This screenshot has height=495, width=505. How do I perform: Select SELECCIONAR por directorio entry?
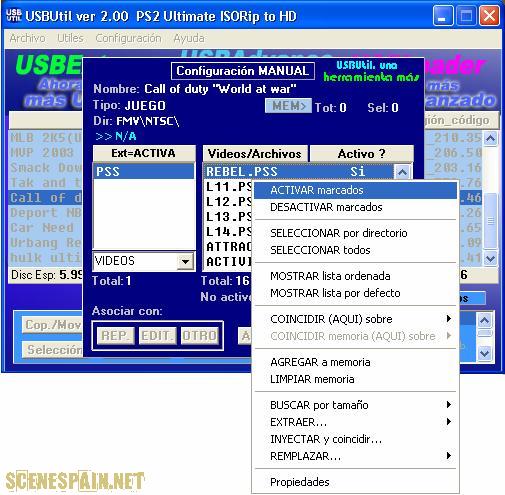pyautogui.click(x=355, y=233)
